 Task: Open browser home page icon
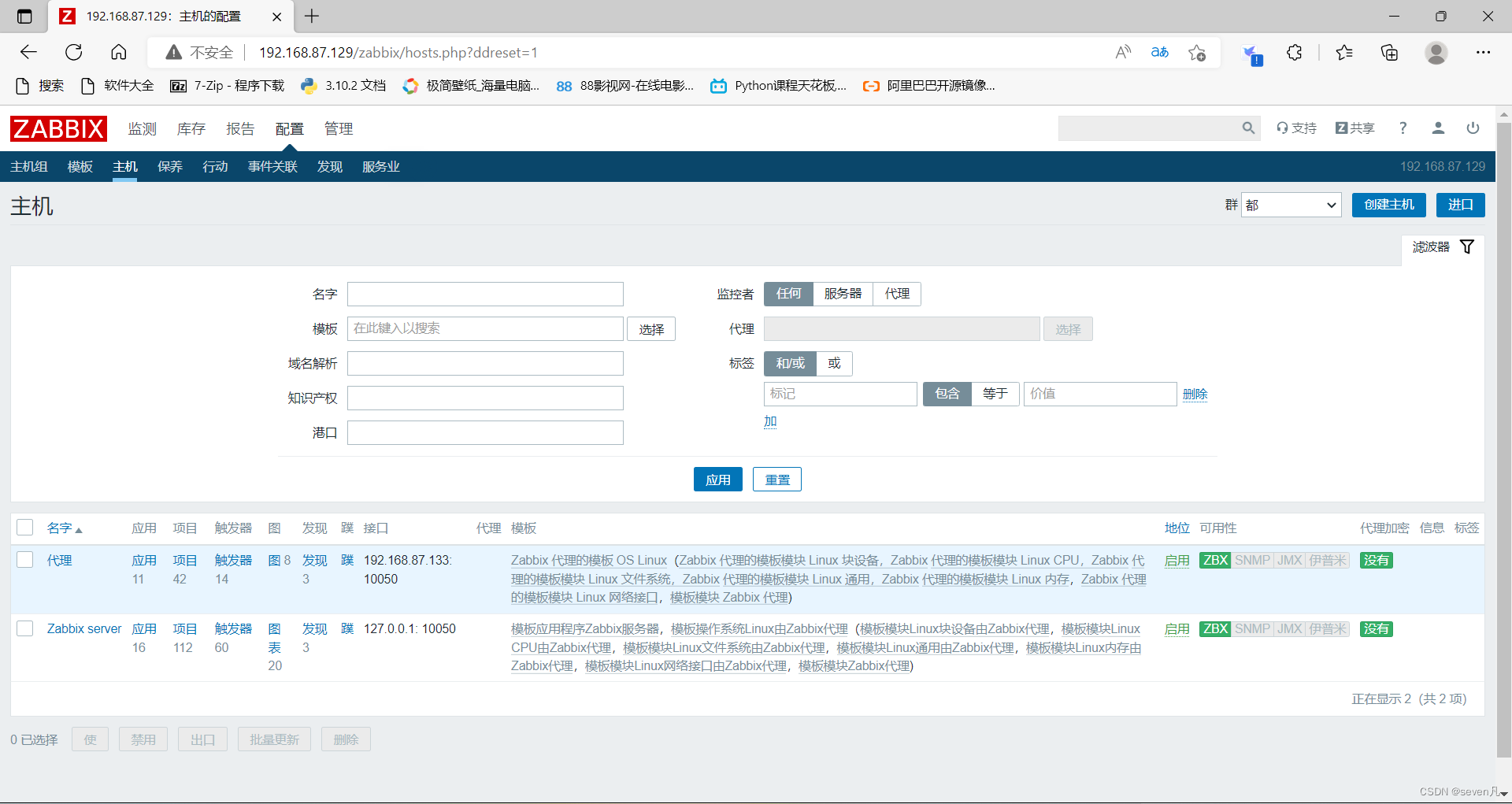point(119,52)
